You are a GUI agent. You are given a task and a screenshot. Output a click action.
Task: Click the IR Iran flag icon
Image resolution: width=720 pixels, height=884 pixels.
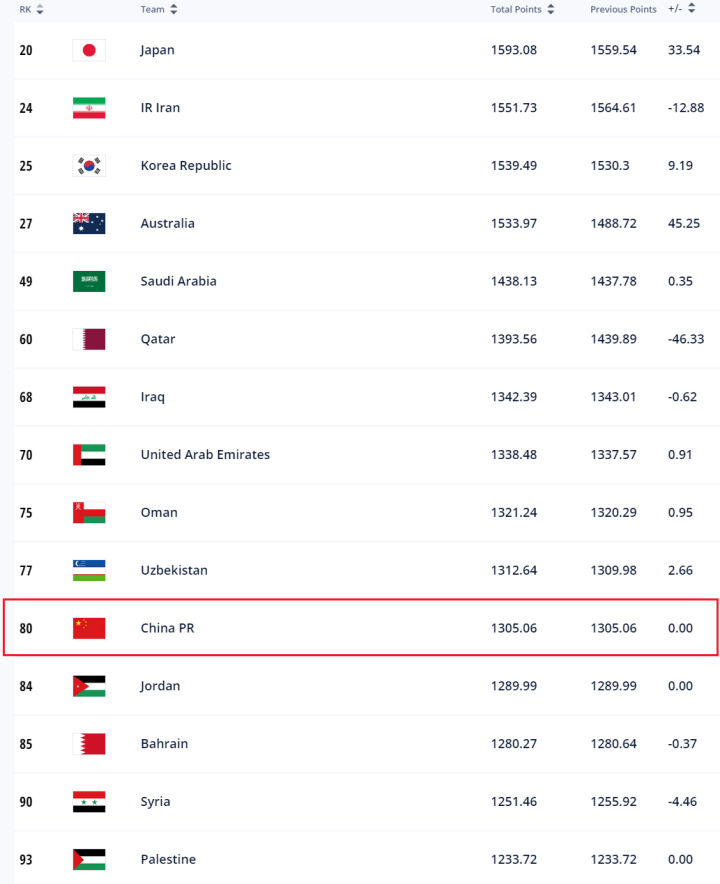point(88,108)
